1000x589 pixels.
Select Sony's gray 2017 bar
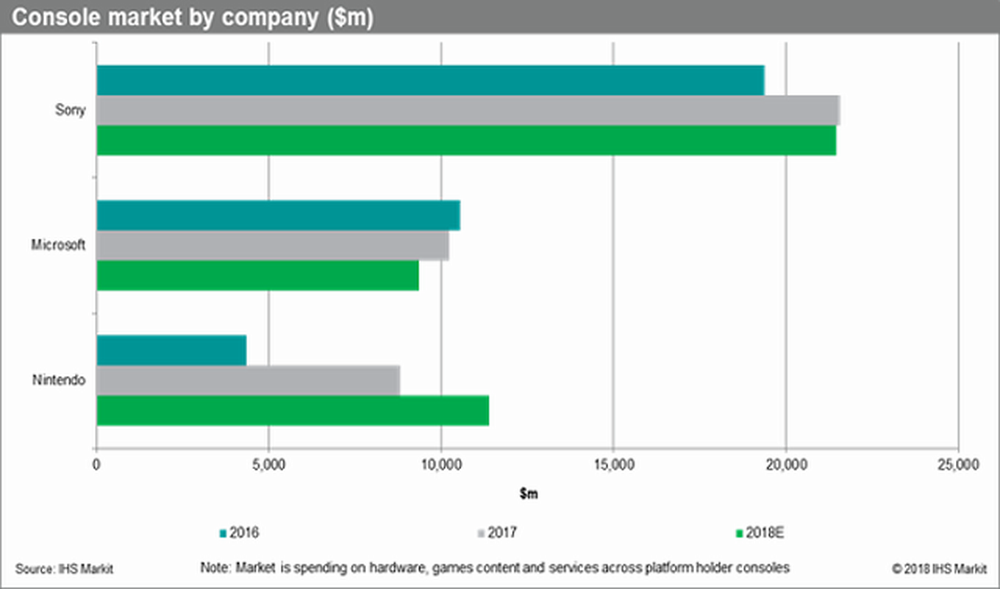pos(468,110)
